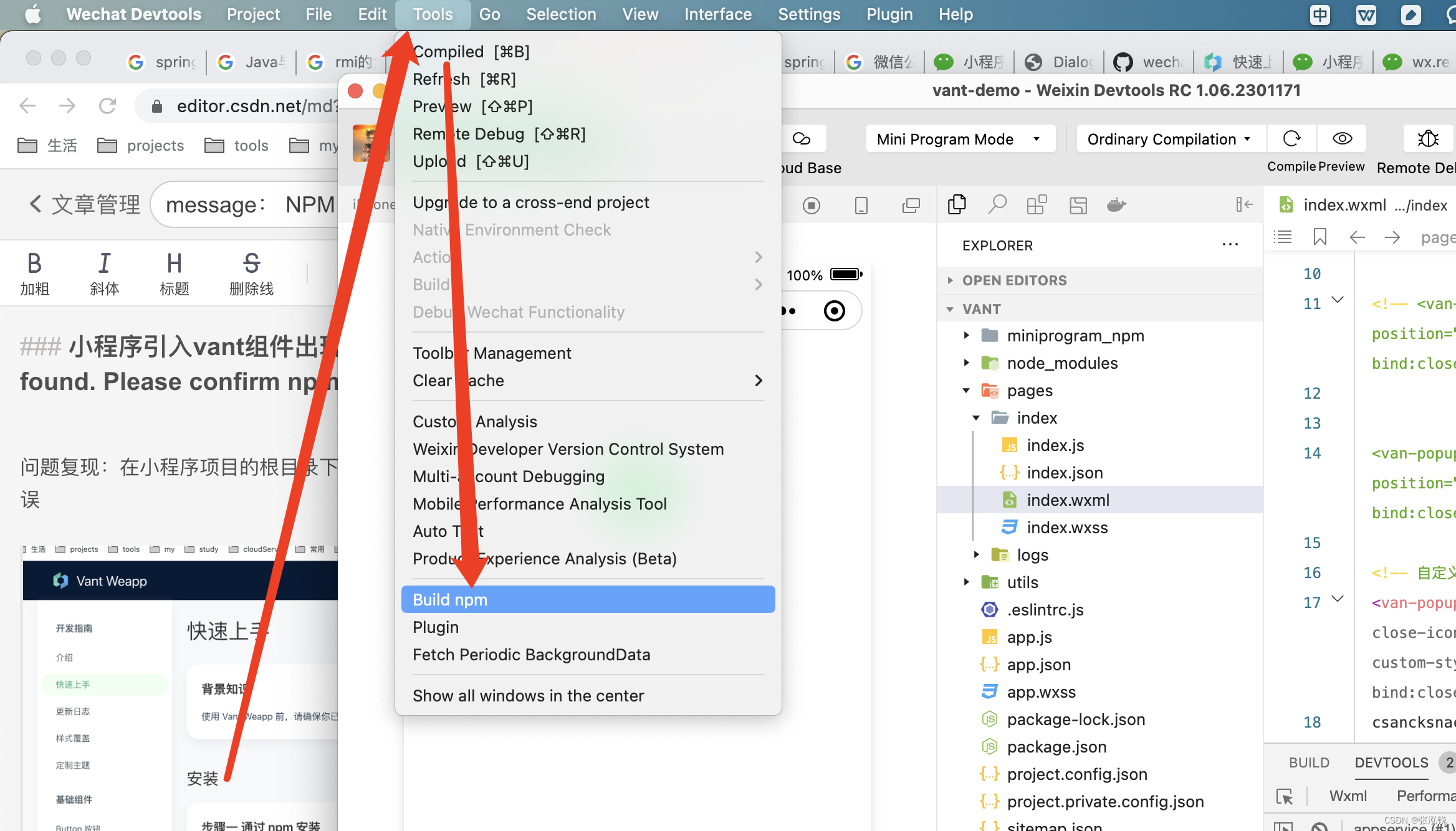The height and width of the screenshot is (831, 1456).
Task: Toggle the Preview eye icon
Action: 1342,139
